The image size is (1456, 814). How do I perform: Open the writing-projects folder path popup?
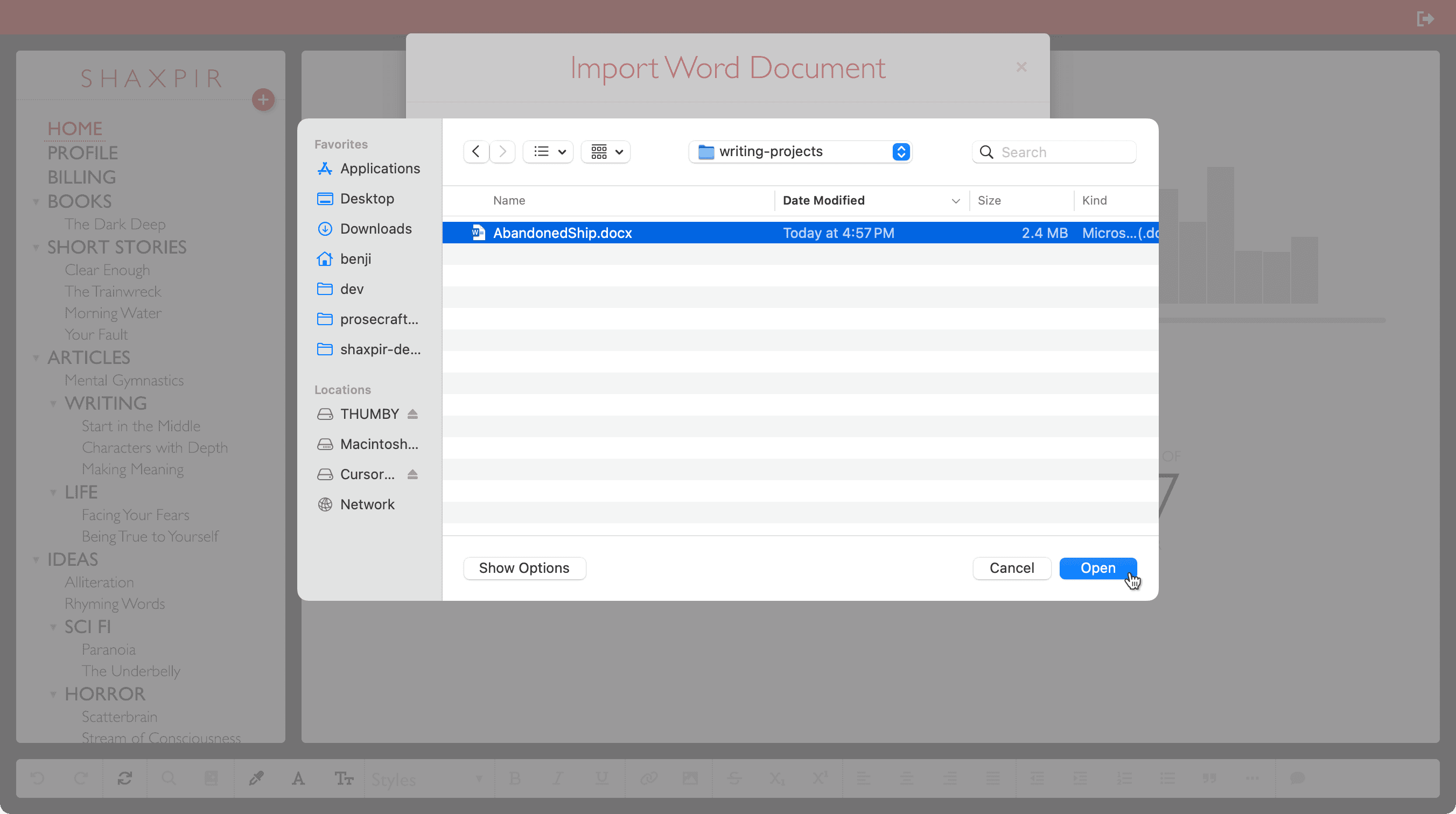800,151
